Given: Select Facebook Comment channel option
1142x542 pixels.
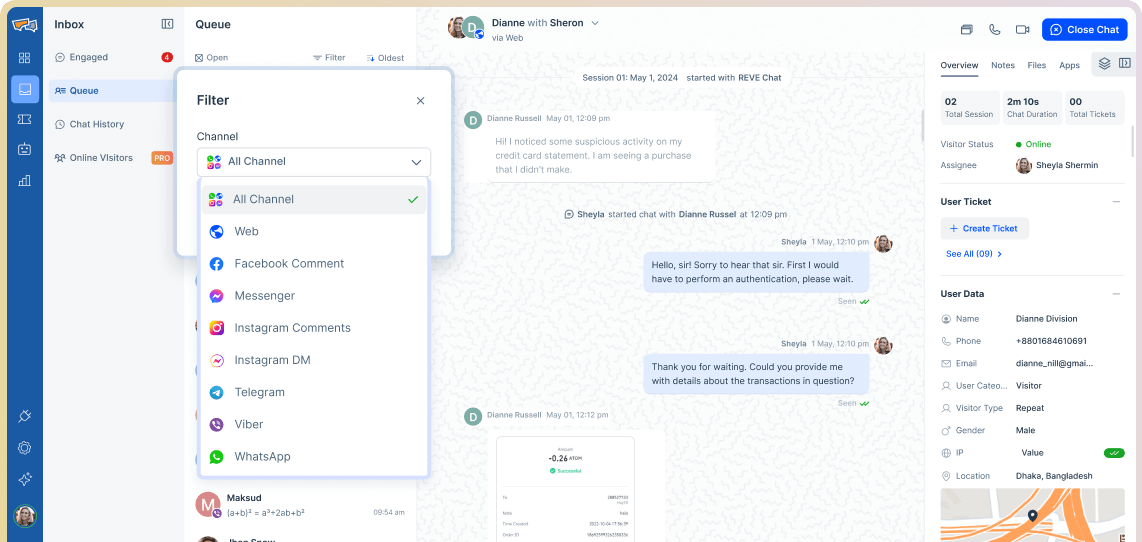Looking at the screenshot, I should [x=313, y=264].
